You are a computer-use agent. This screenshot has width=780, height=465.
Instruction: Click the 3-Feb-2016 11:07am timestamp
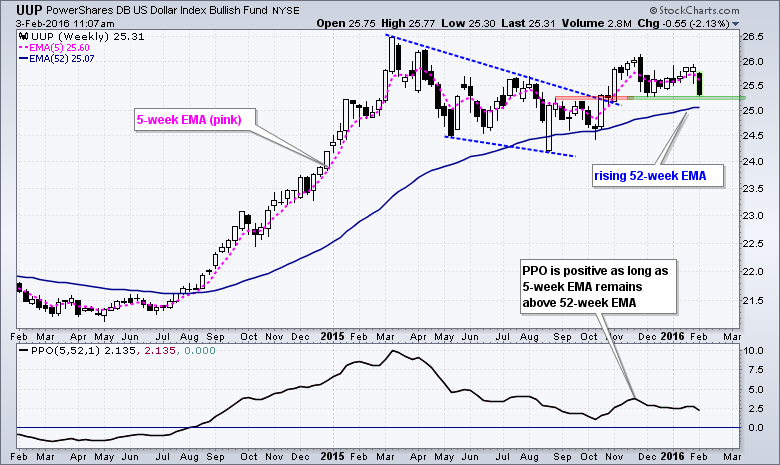coord(65,23)
